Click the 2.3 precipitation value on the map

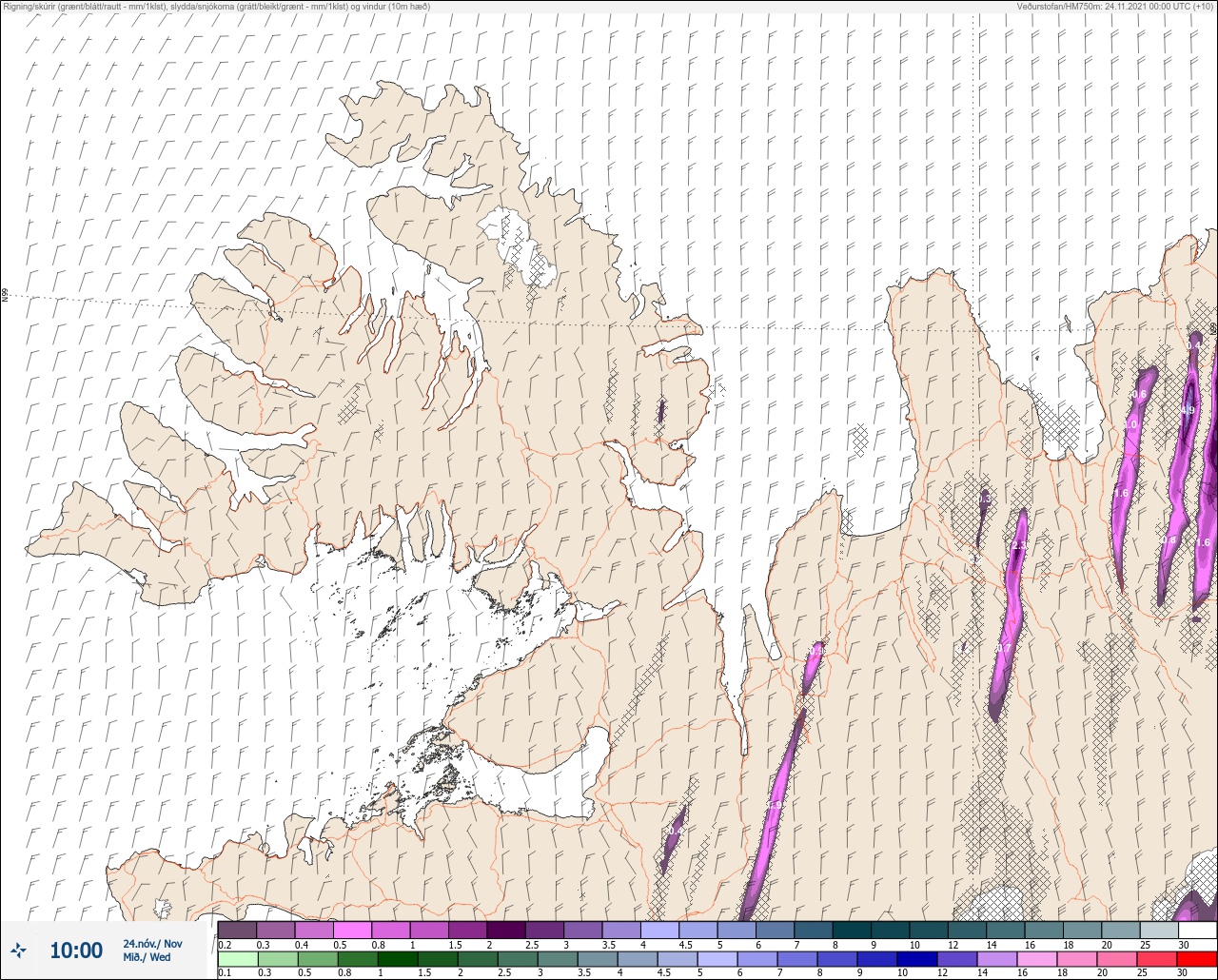point(1019,545)
